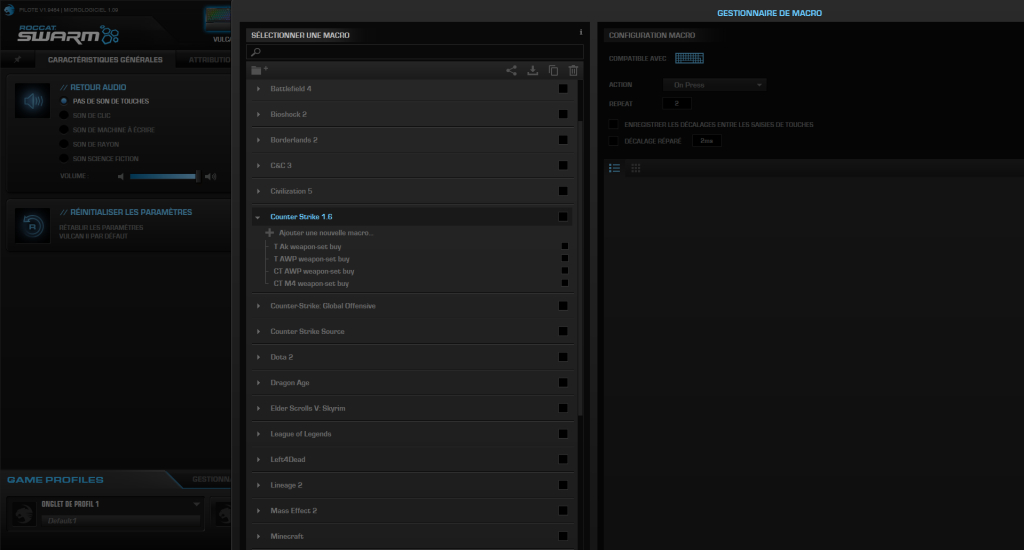Select Pas de son de touches radio
Image resolution: width=1024 pixels, height=550 pixels.
[64, 101]
